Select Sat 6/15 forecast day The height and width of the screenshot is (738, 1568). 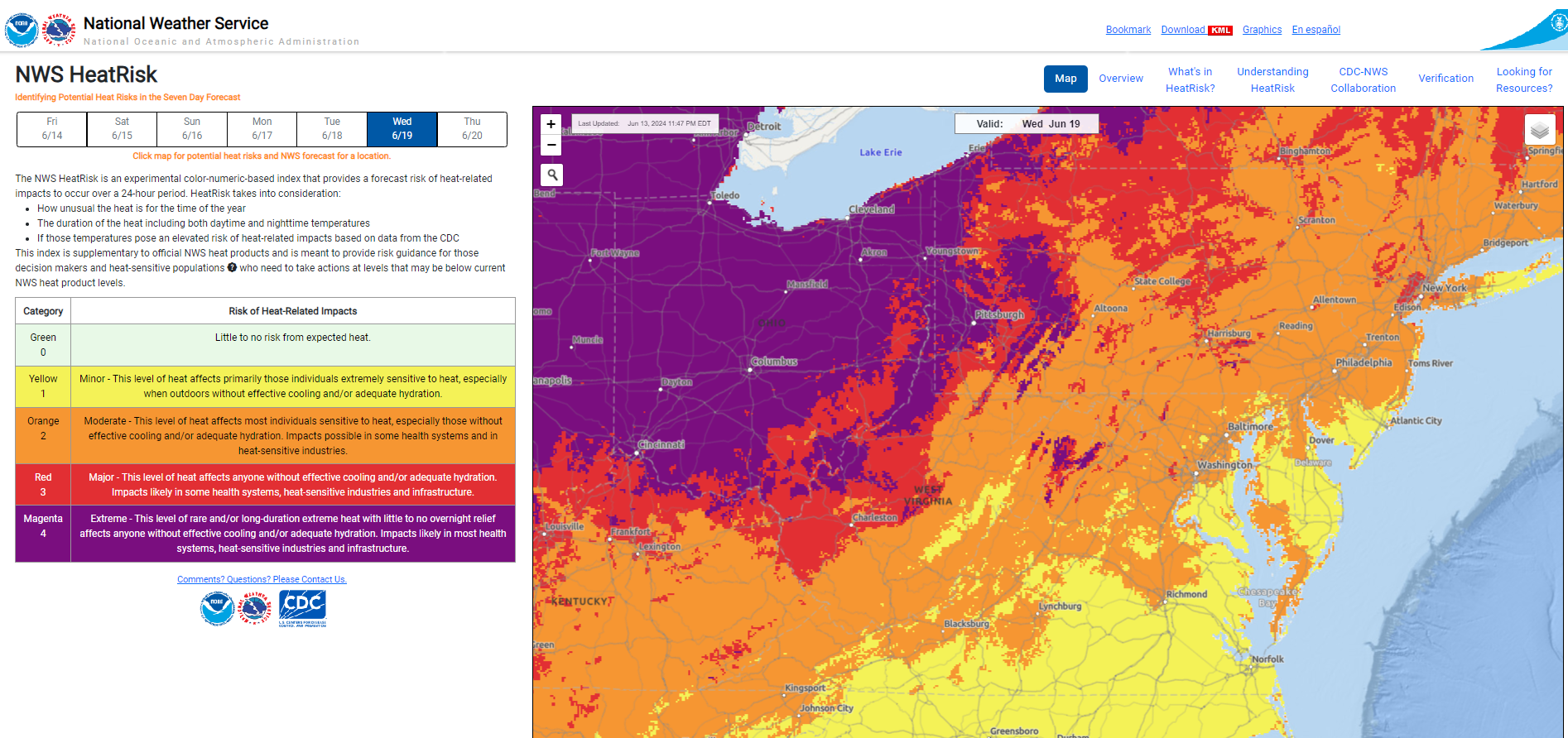(122, 129)
